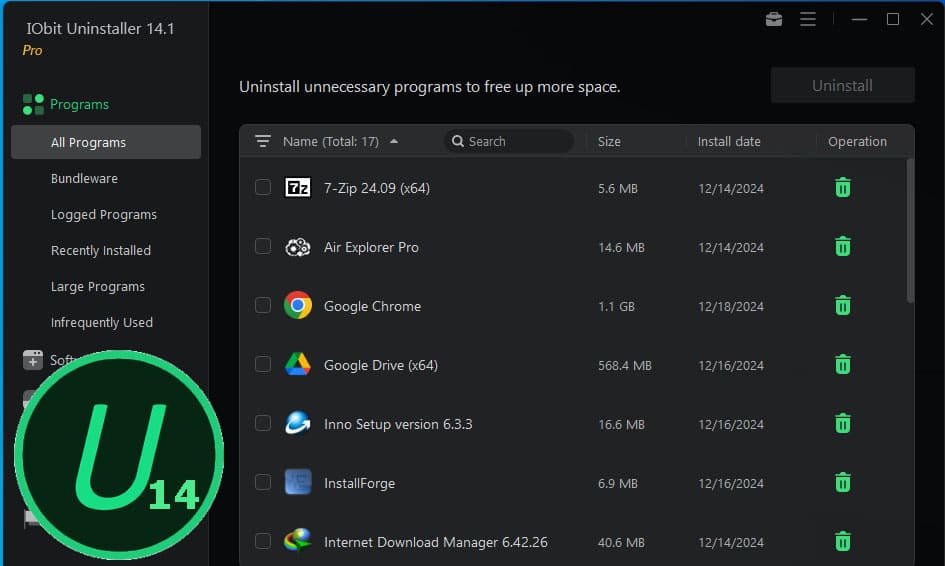945x566 pixels.
Task: Click the trash icon for Air Explorer Pro
Action: coord(843,247)
